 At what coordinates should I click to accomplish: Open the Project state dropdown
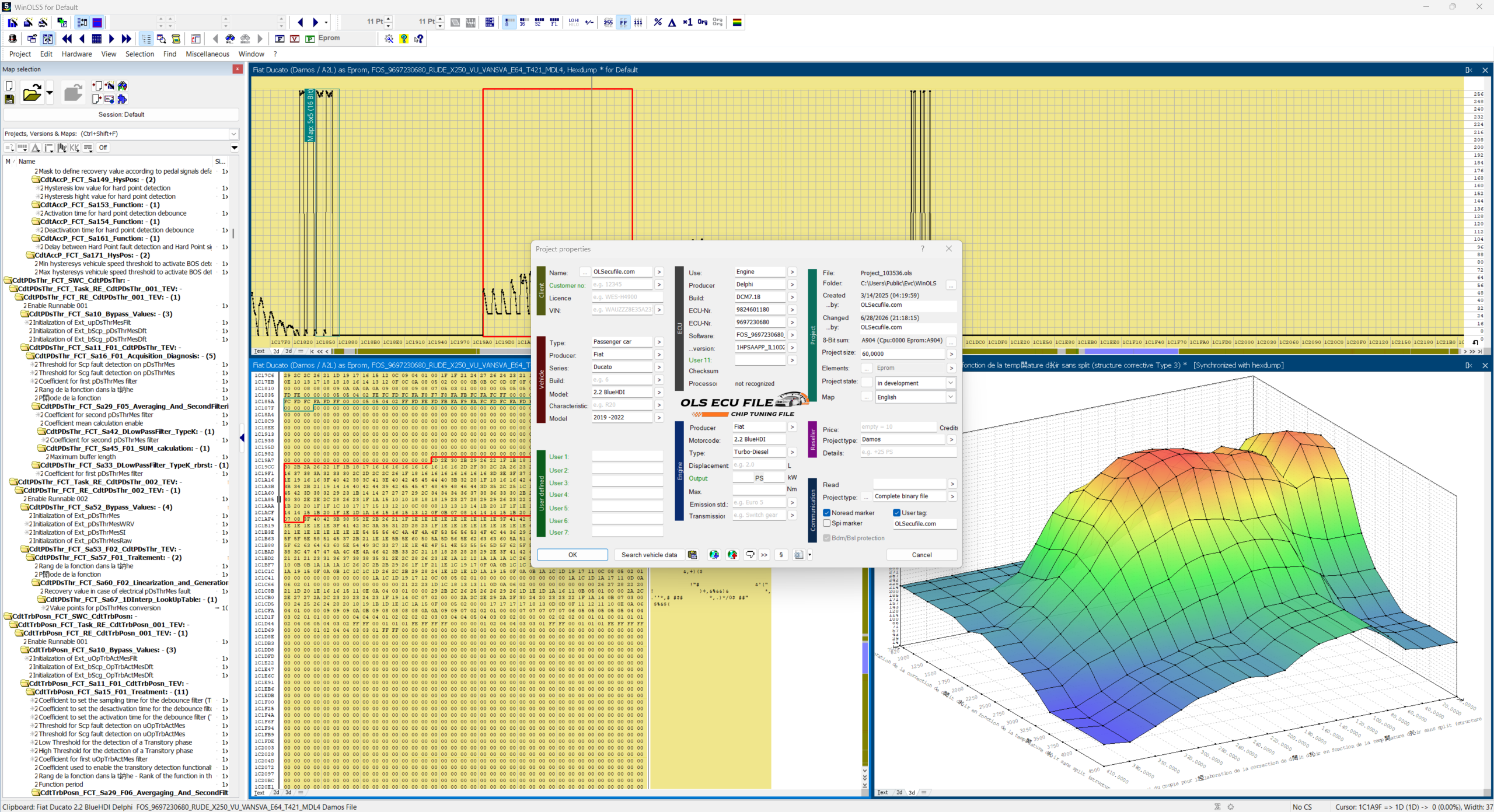[x=950, y=383]
